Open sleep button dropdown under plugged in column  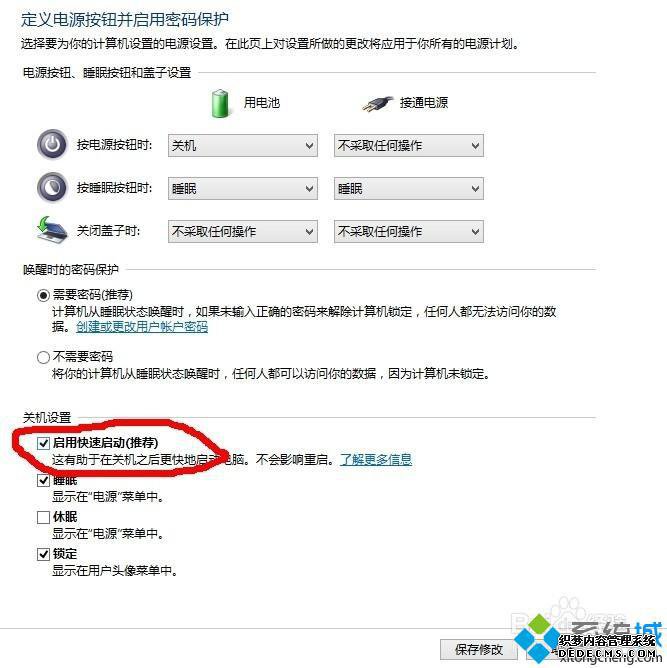pyautogui.click(x=408, y=189)
